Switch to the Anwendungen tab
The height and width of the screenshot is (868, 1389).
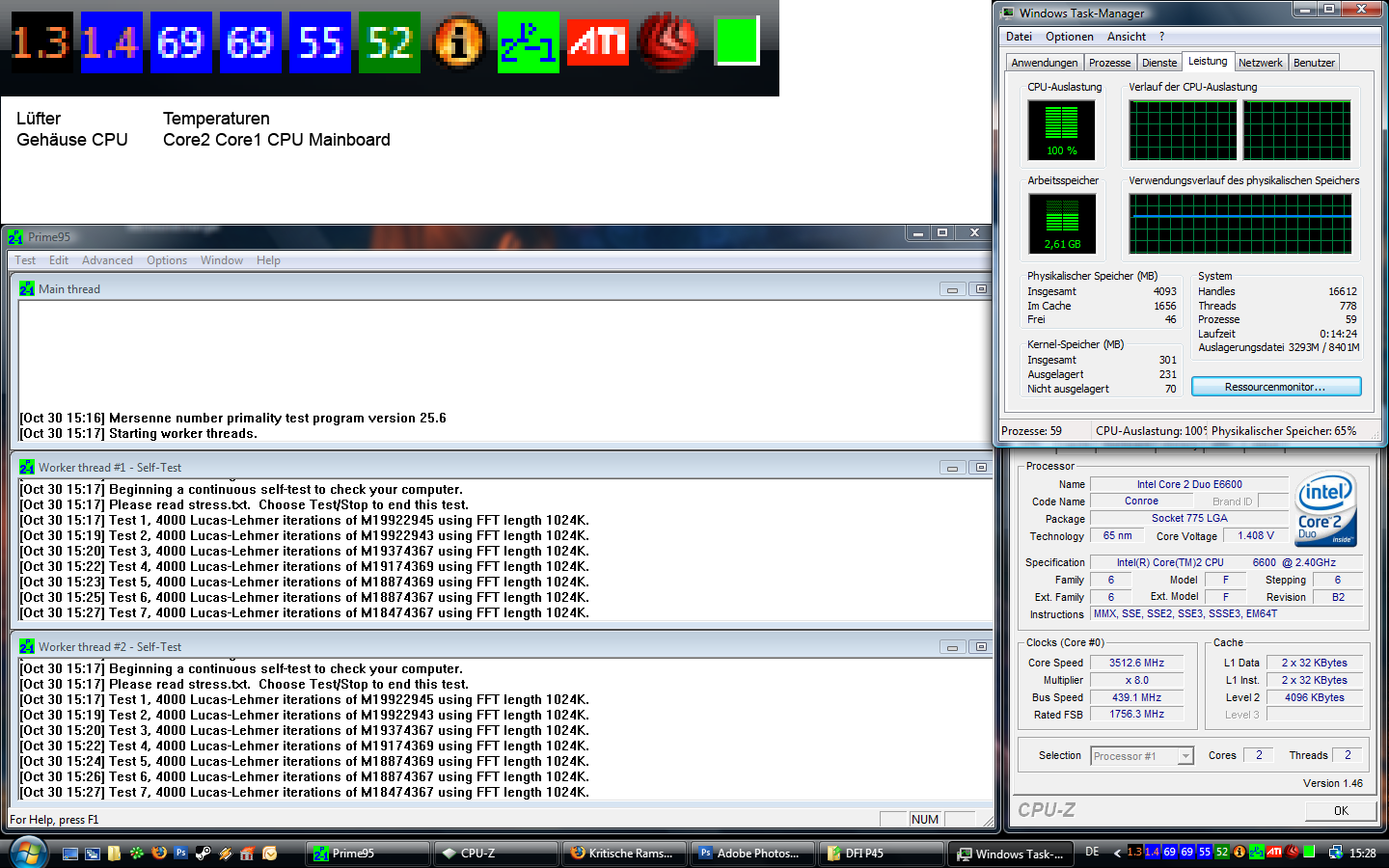tap(1045, 63)
